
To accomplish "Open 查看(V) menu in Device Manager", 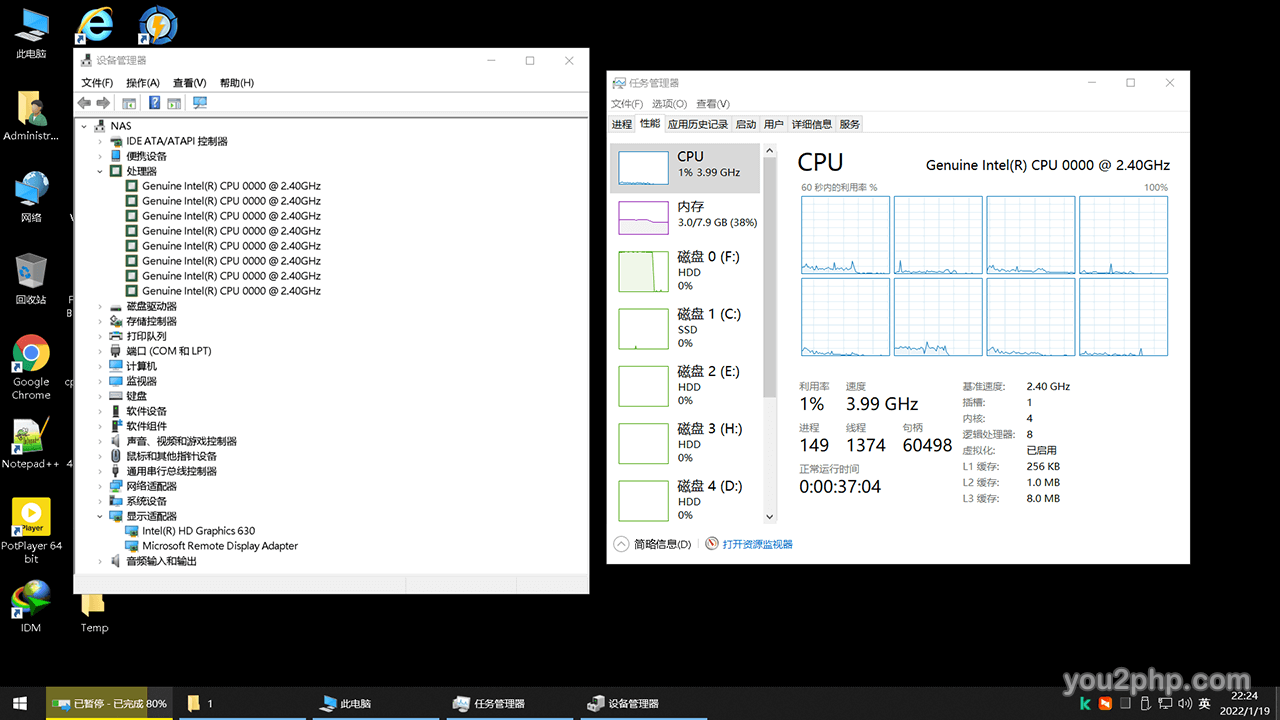I will (x=189, y=83).
